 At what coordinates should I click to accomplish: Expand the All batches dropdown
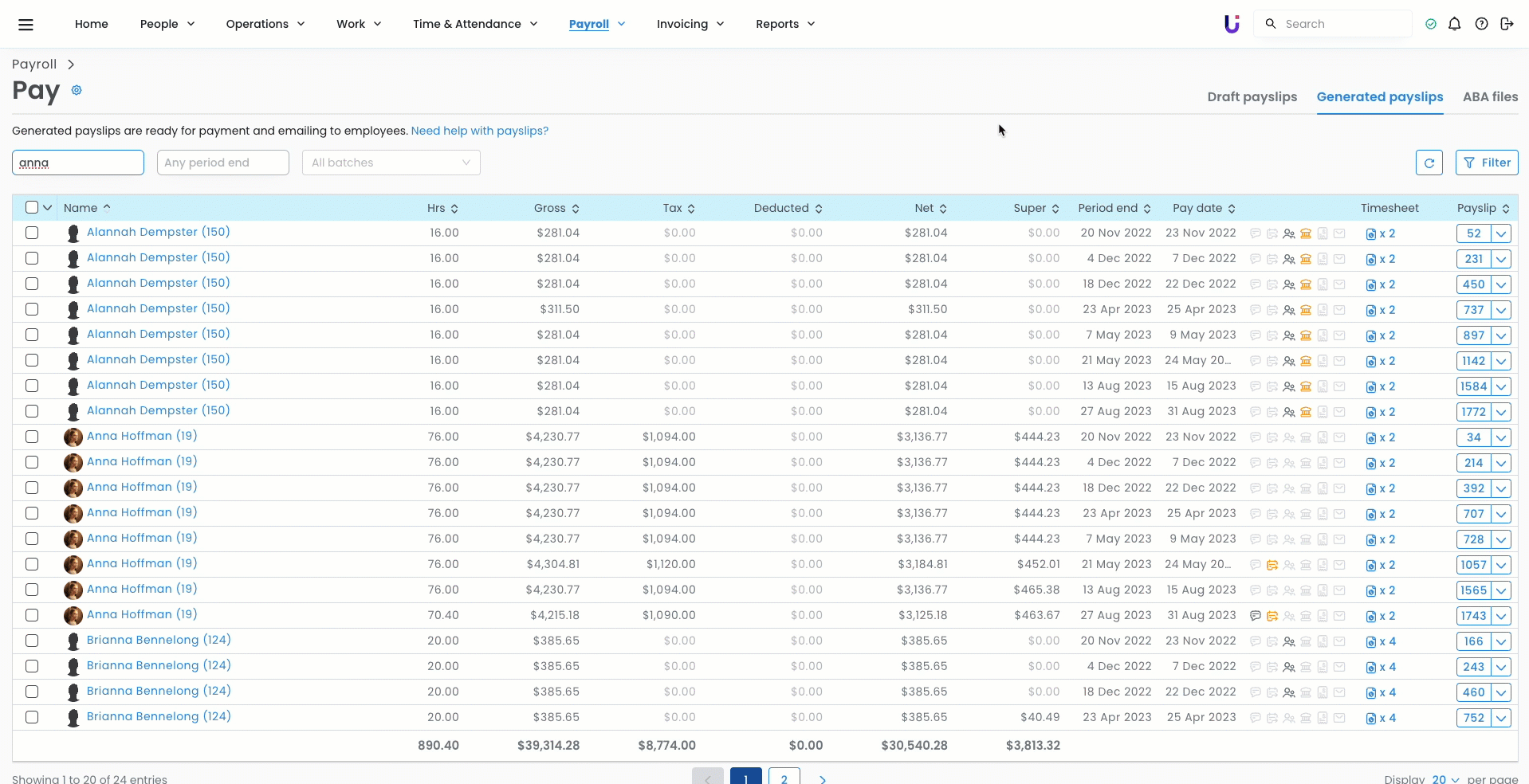click(391, 163)
